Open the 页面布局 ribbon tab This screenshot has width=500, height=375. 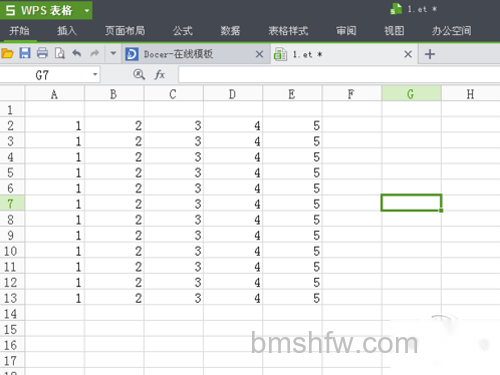tap(125, 31)
